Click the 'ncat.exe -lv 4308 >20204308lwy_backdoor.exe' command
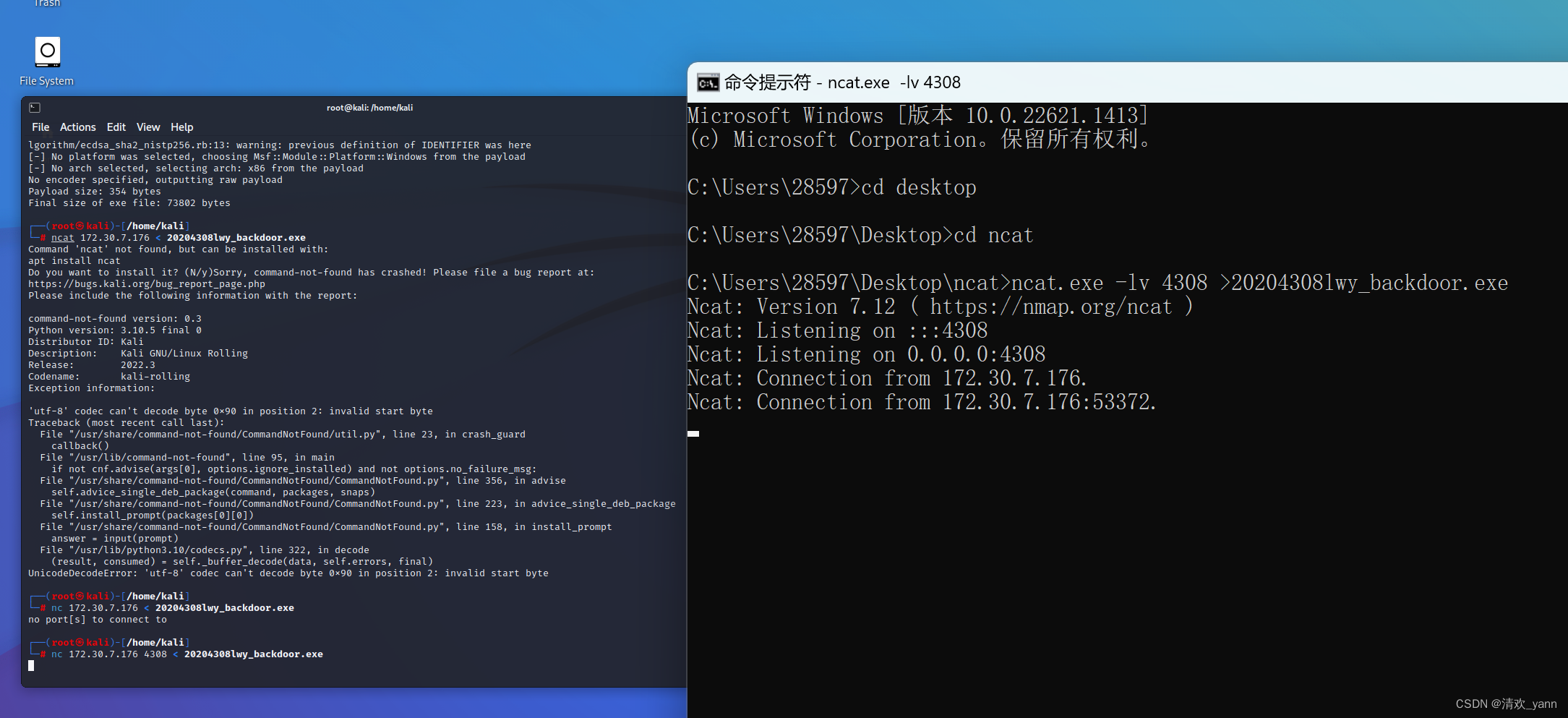The height and width of the screenshot is (718, 1568). pos(1260,283)
